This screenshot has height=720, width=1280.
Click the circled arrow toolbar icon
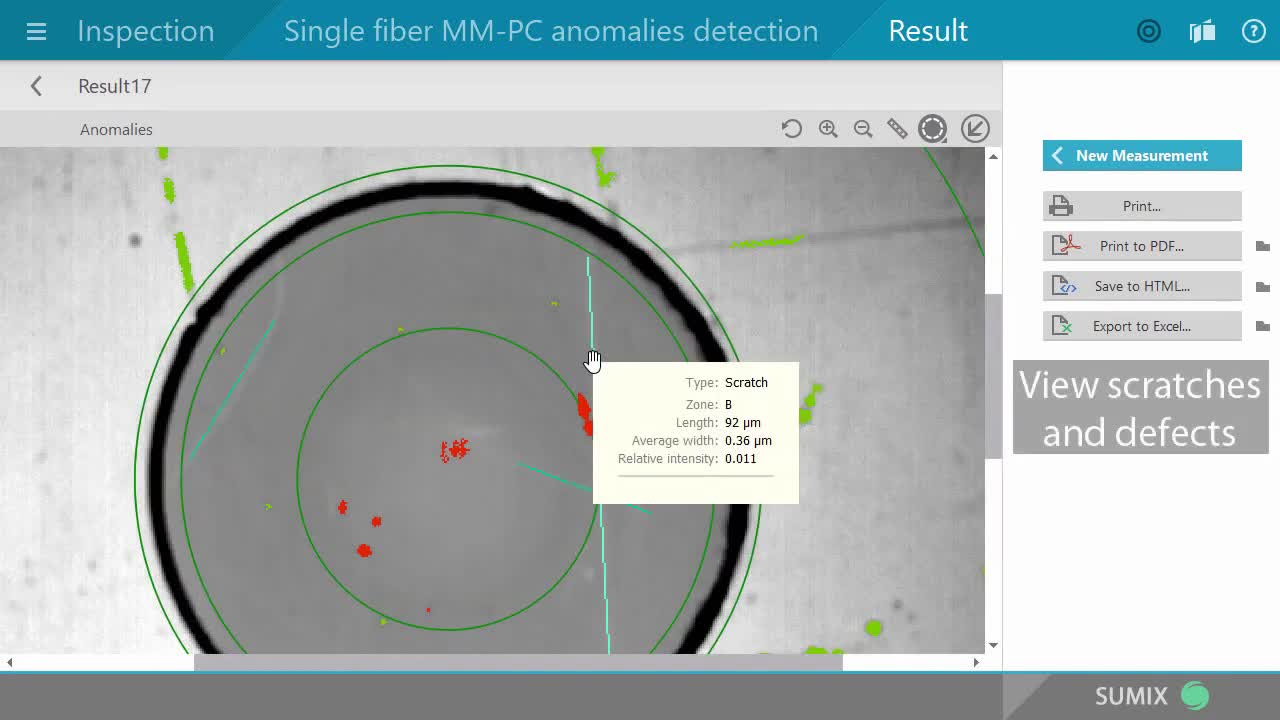click(x=975, y=129)
